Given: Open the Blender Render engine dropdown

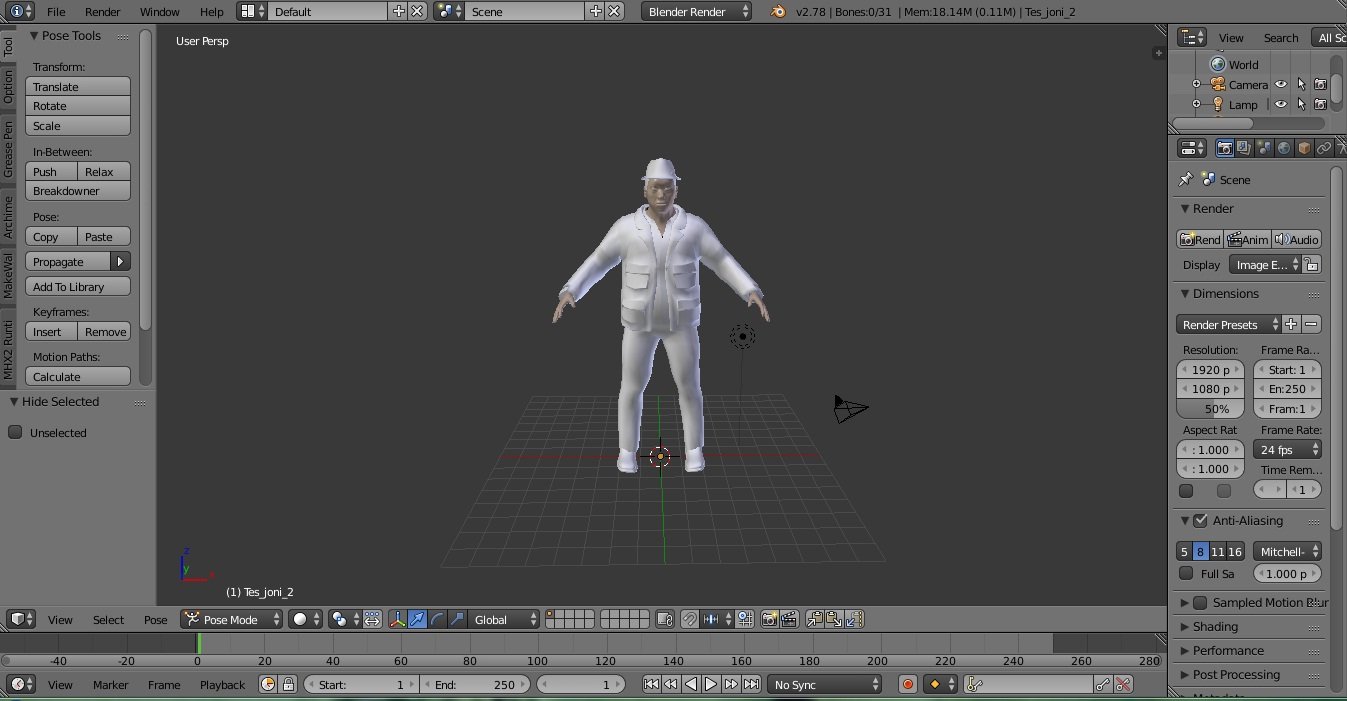Looking at the screenshot, I should [696, 11].
